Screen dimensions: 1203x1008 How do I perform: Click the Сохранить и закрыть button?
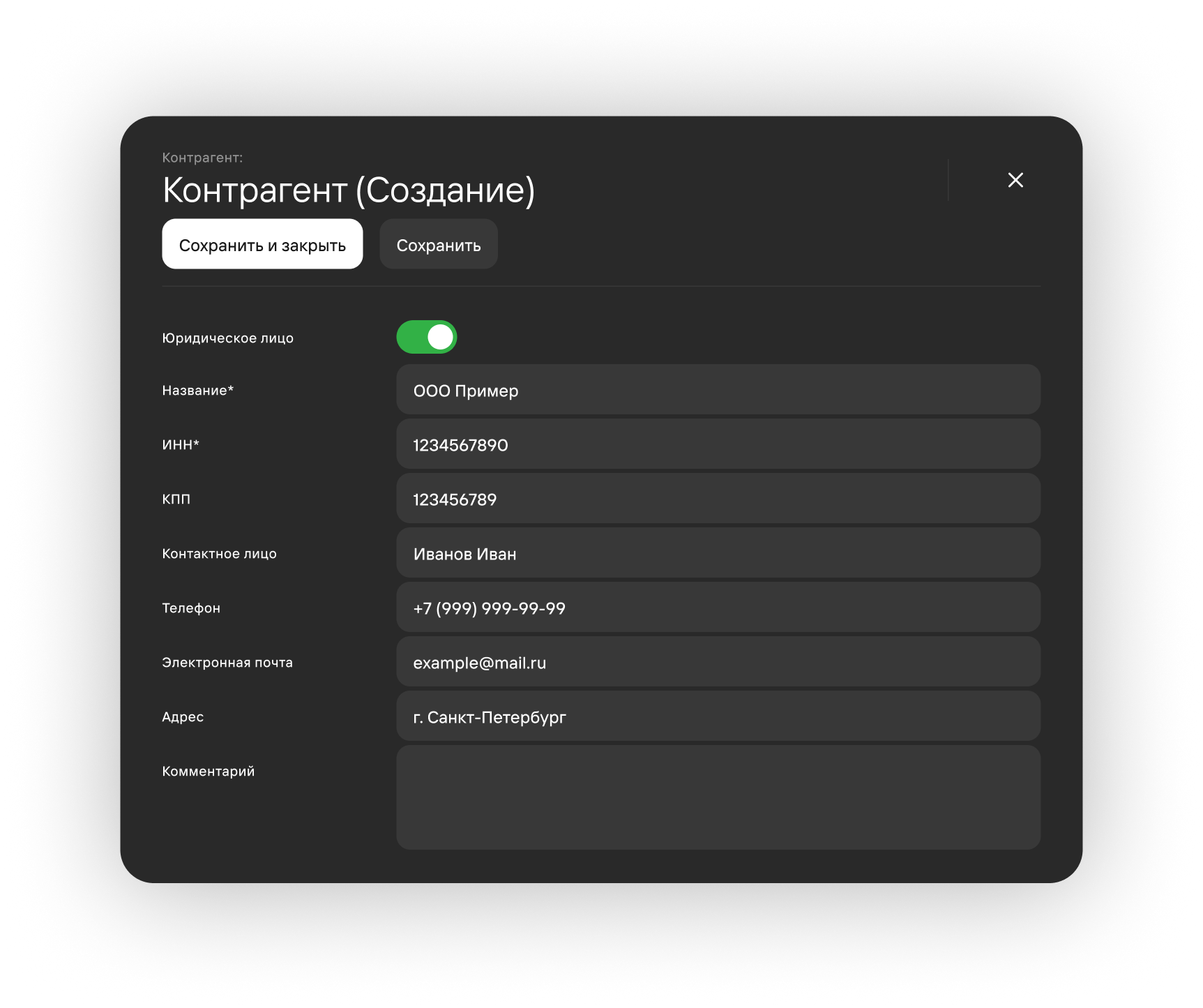tap(262, 244)
